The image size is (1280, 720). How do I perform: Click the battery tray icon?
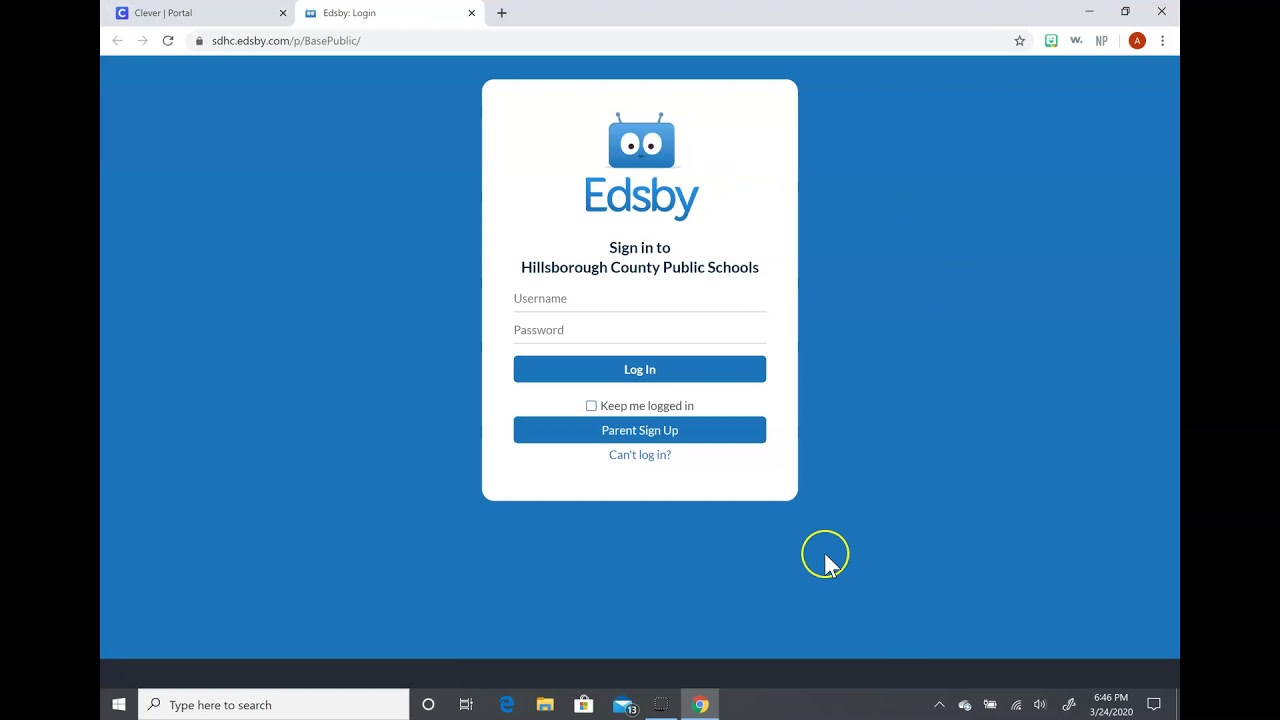(990, 705)
